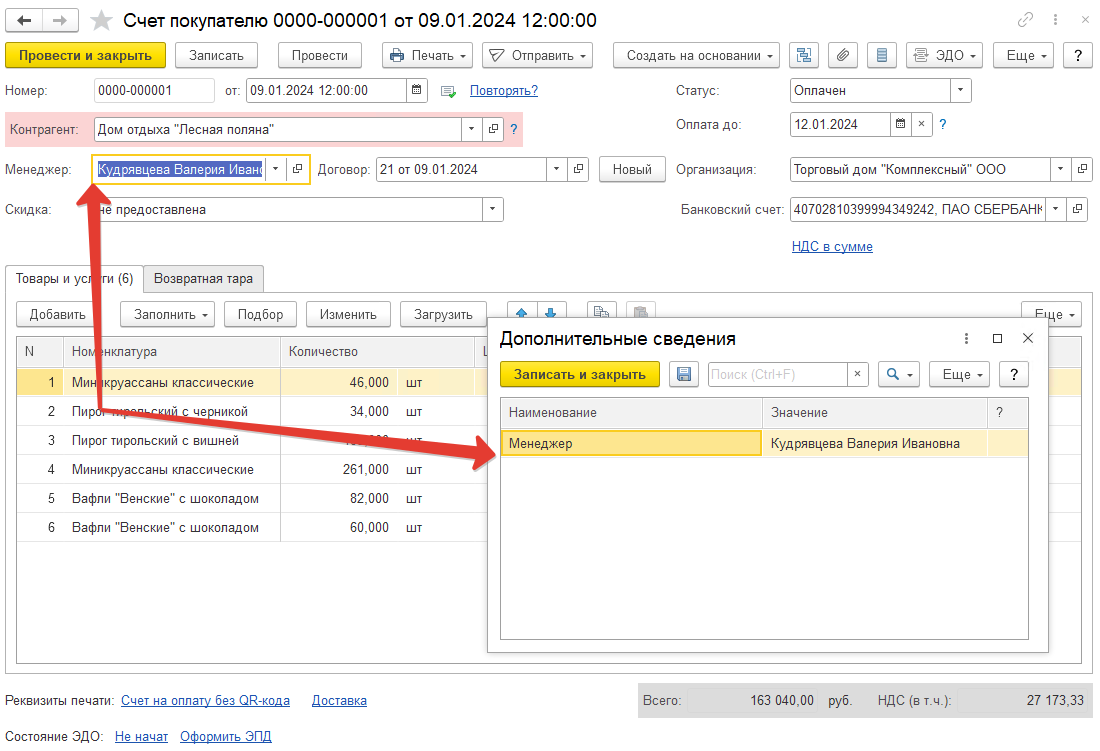Add invoice to favorites with star icon
This screenshot has width=1100, height=751.
coord(101,20)
